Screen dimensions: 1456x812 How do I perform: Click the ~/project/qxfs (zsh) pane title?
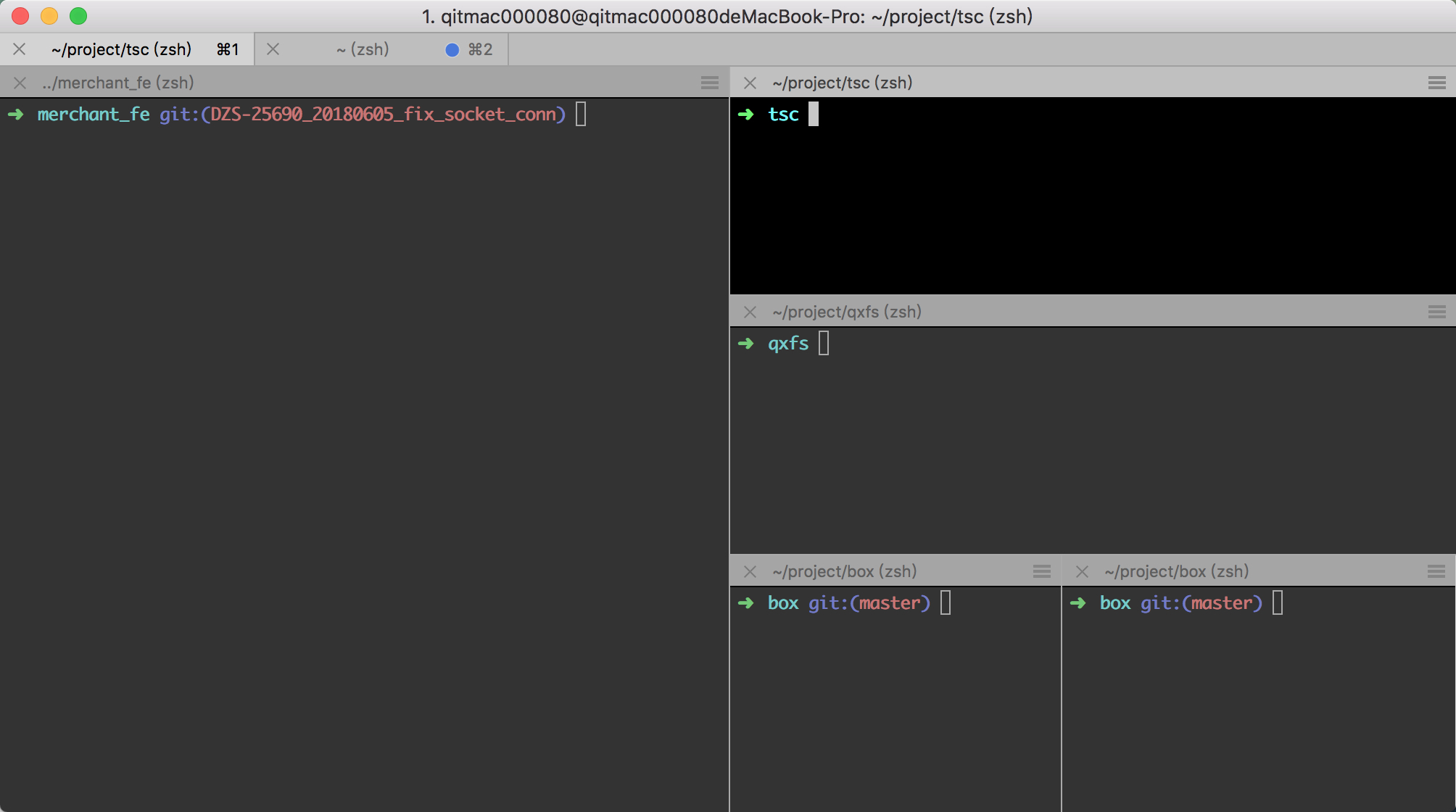tap(847, 312)
